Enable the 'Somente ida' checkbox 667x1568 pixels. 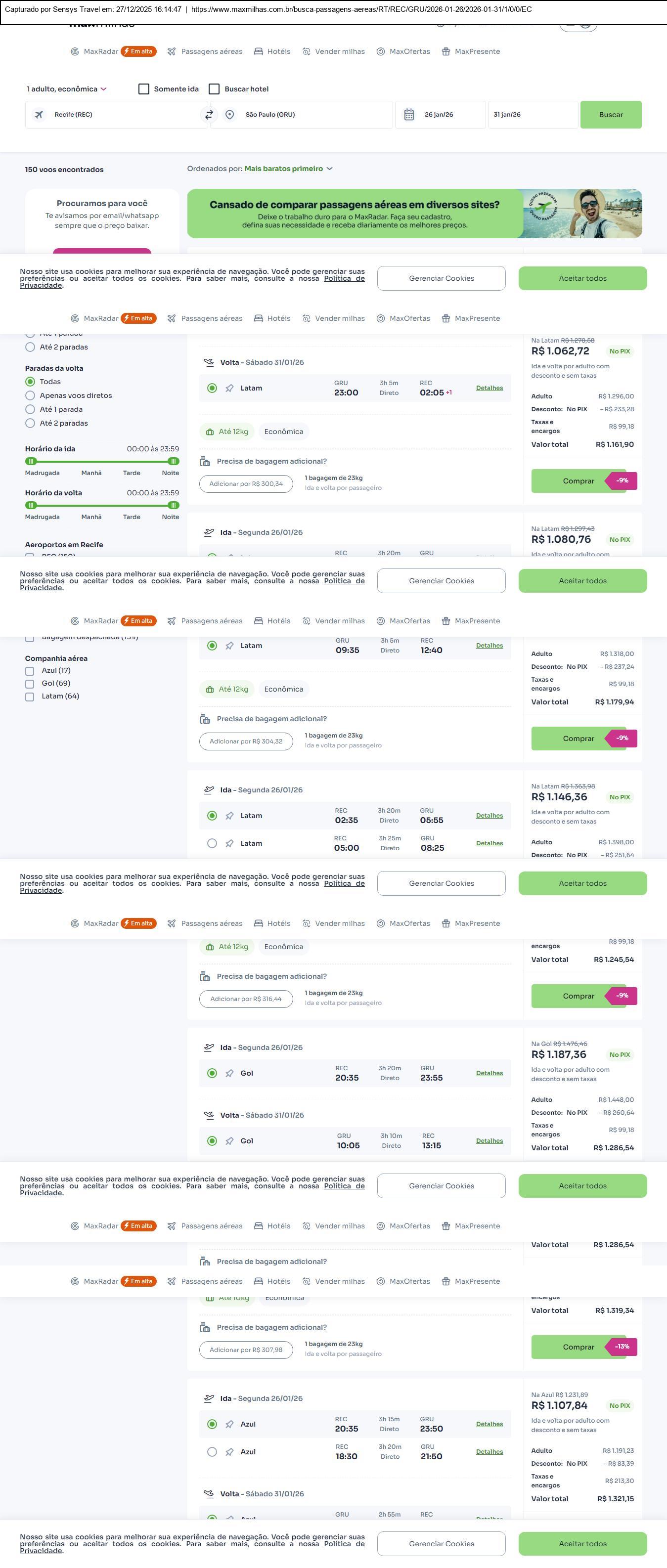click(x=143, y=89)
